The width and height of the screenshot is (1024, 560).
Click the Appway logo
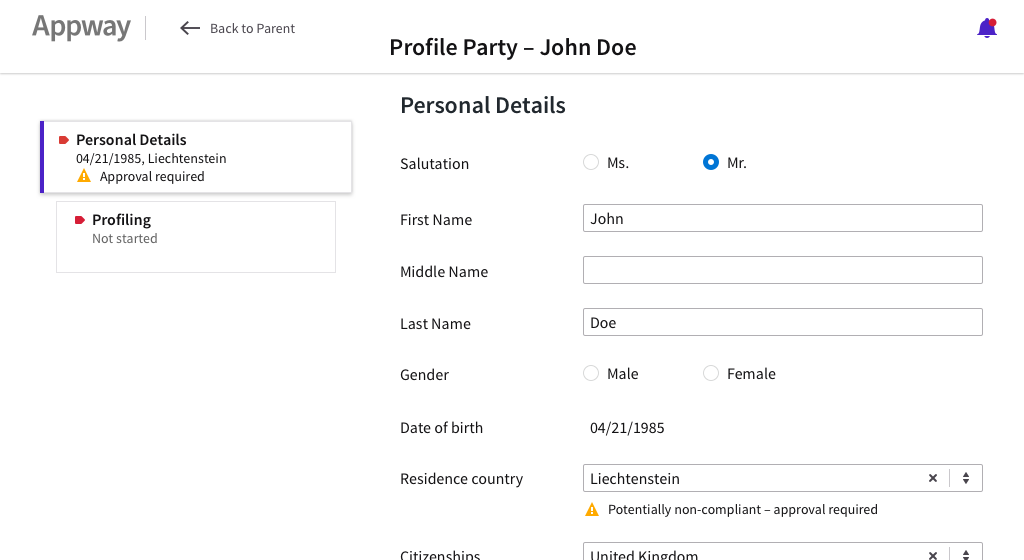click(81, 27)
